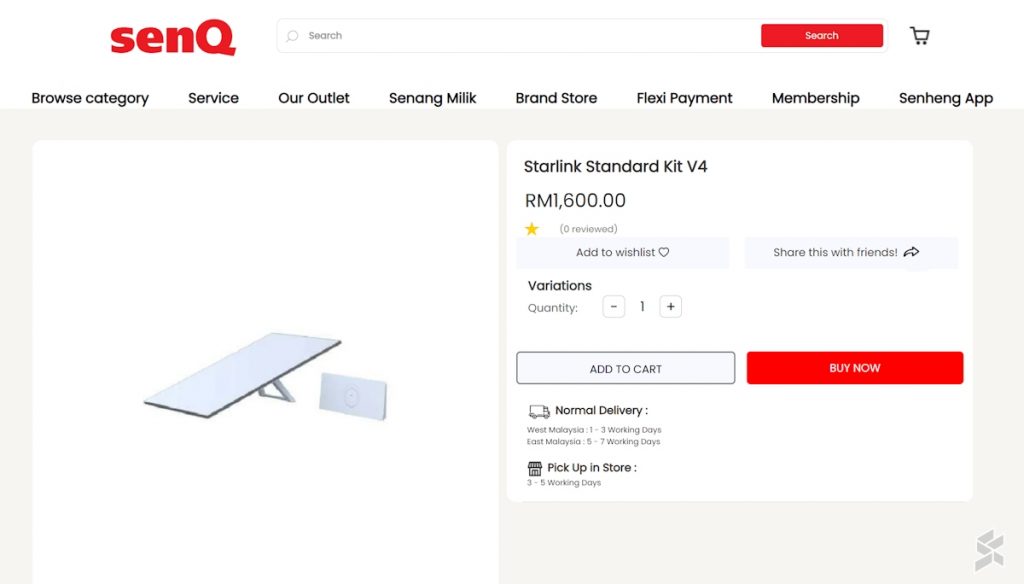Click the wishlist heart icon
The image size is (1024, 584).
pyautogui.click(x=664, y=253)
